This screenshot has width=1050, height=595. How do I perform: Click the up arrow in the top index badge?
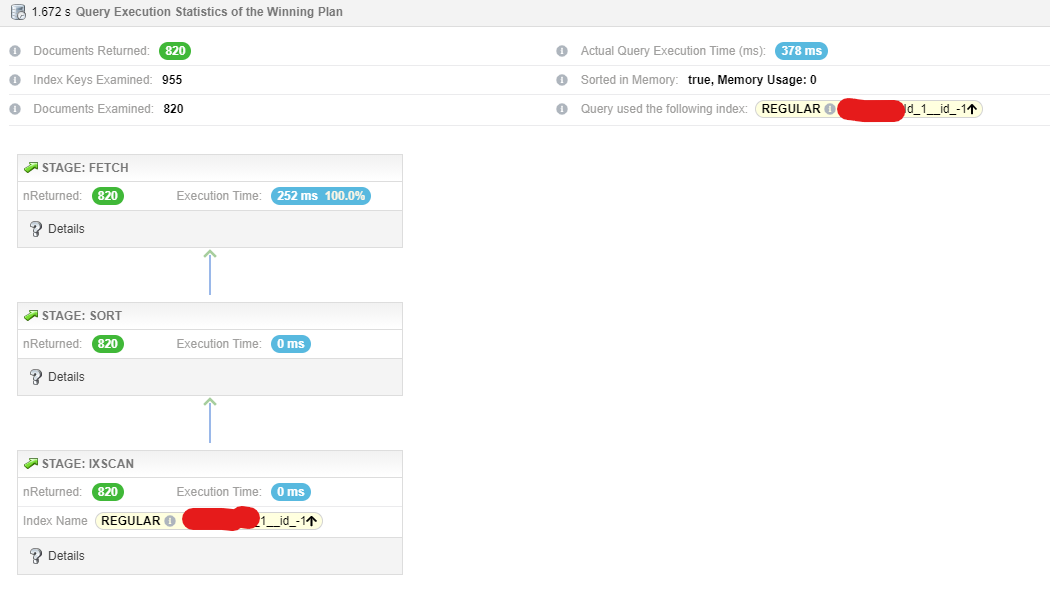972,108
